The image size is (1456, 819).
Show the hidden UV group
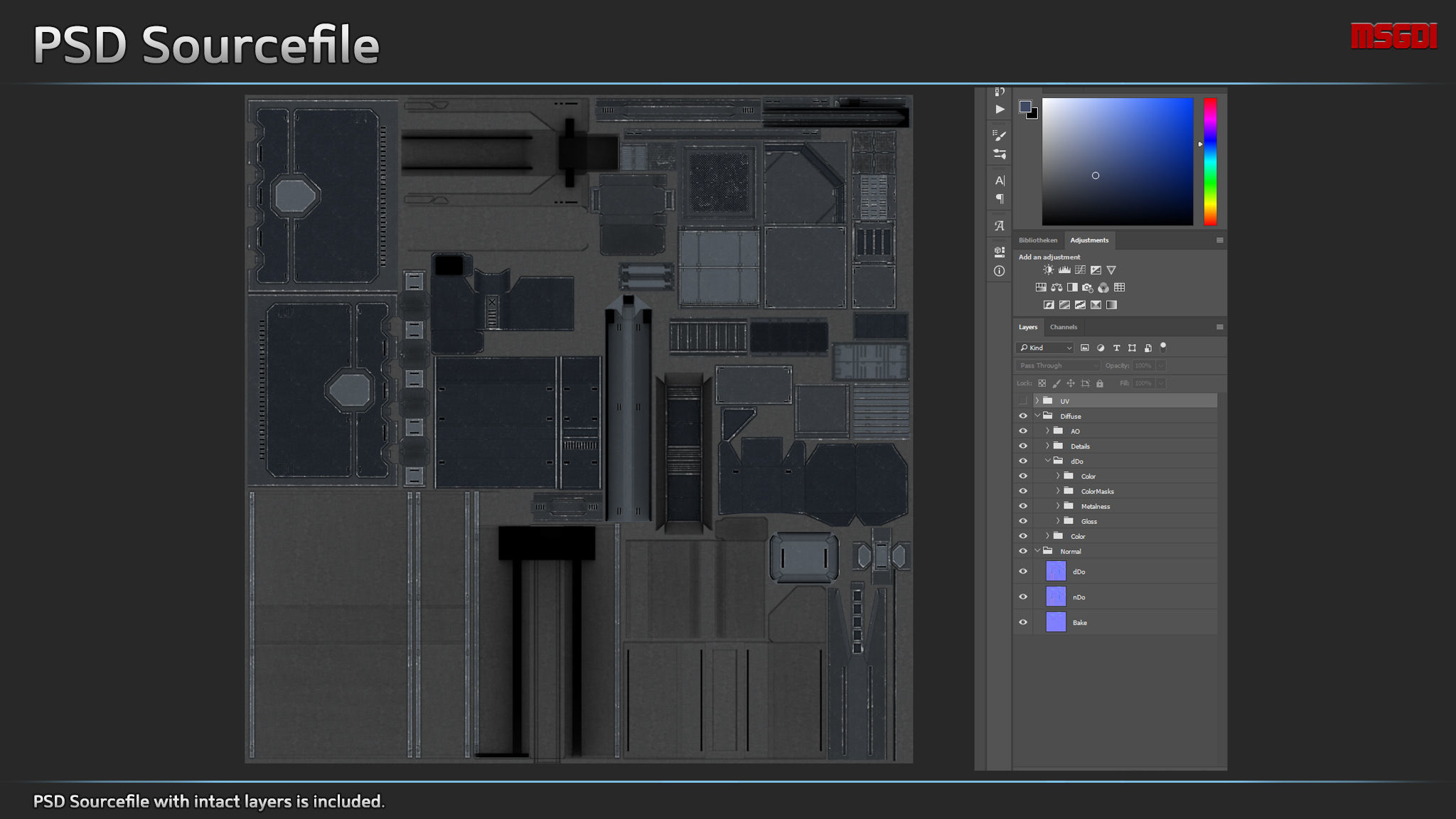tap(1023, 401)
